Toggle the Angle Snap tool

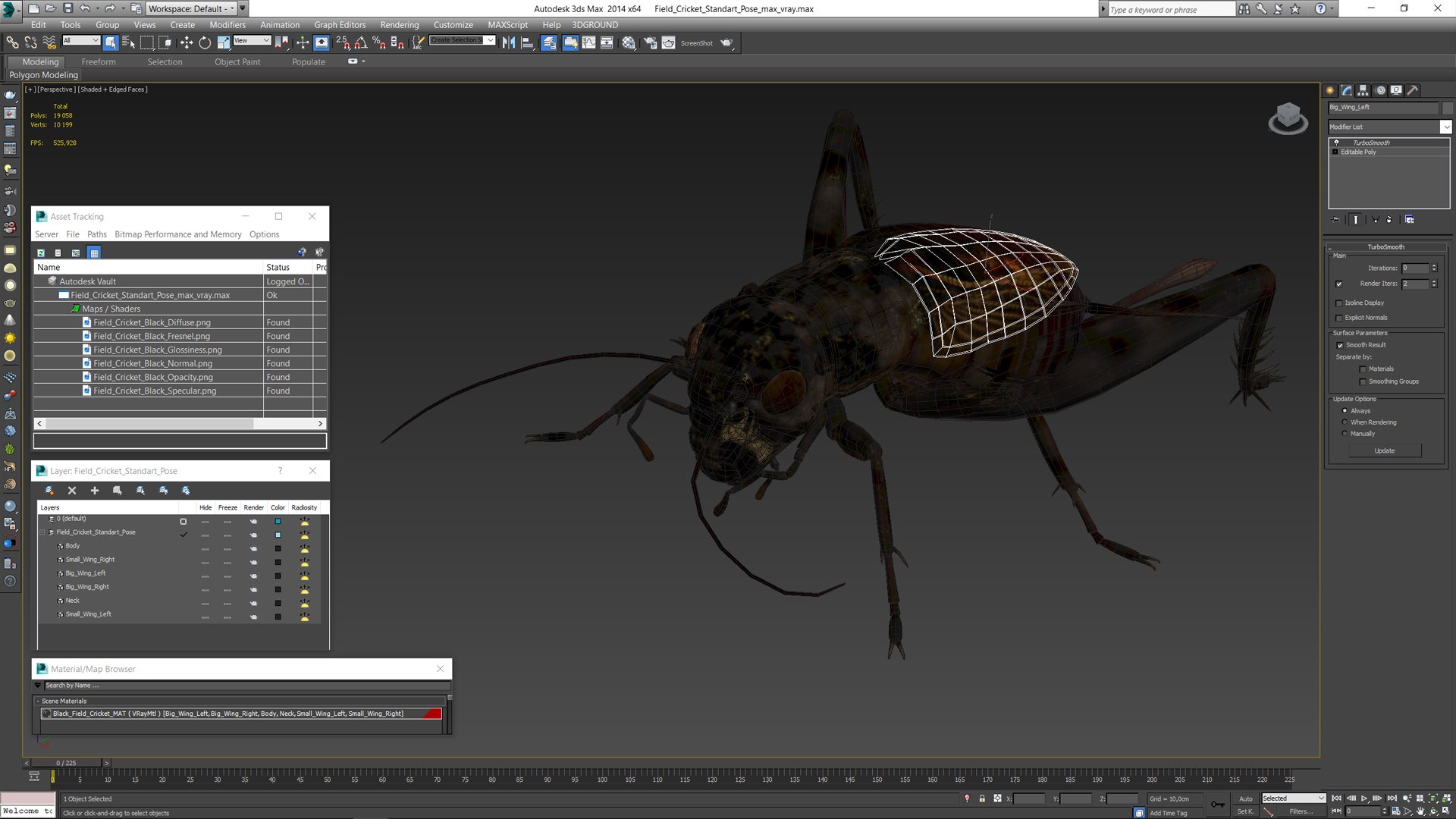point(361,42)
